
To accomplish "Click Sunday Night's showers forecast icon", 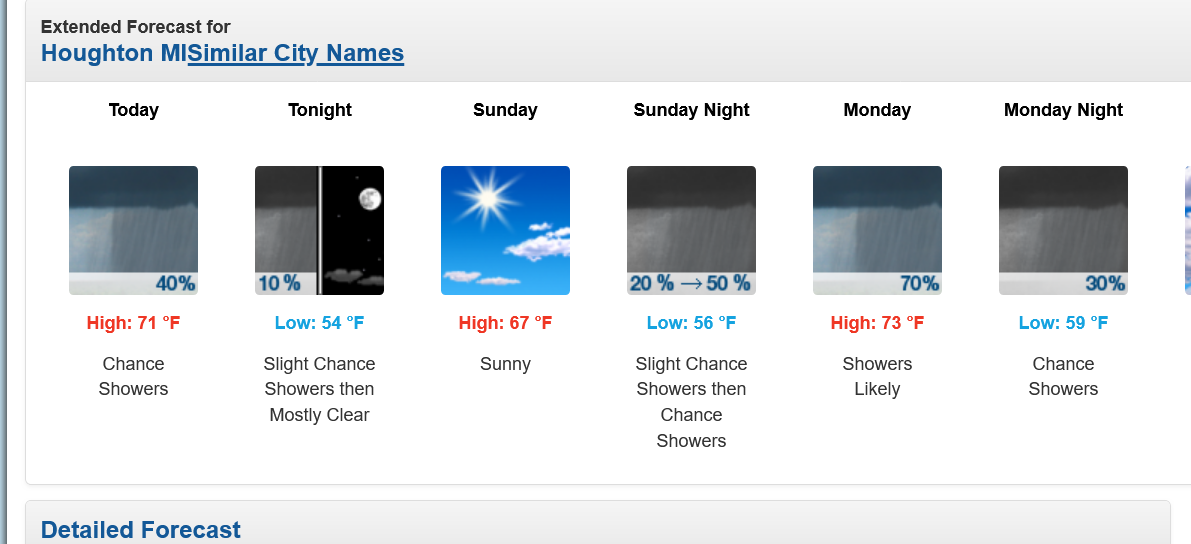I will click(x=691, y=230).
